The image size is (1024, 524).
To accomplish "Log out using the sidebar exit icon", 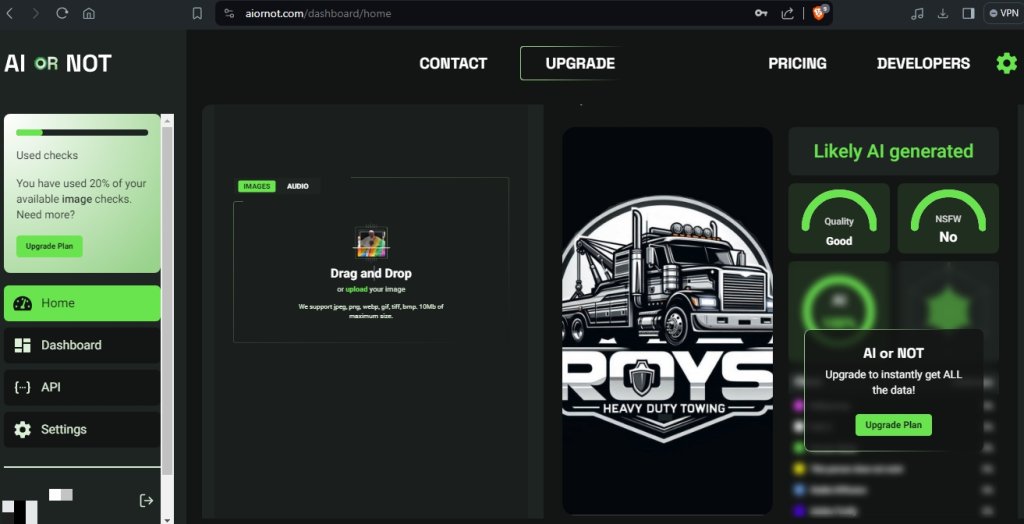I will [x=146, y=500].
